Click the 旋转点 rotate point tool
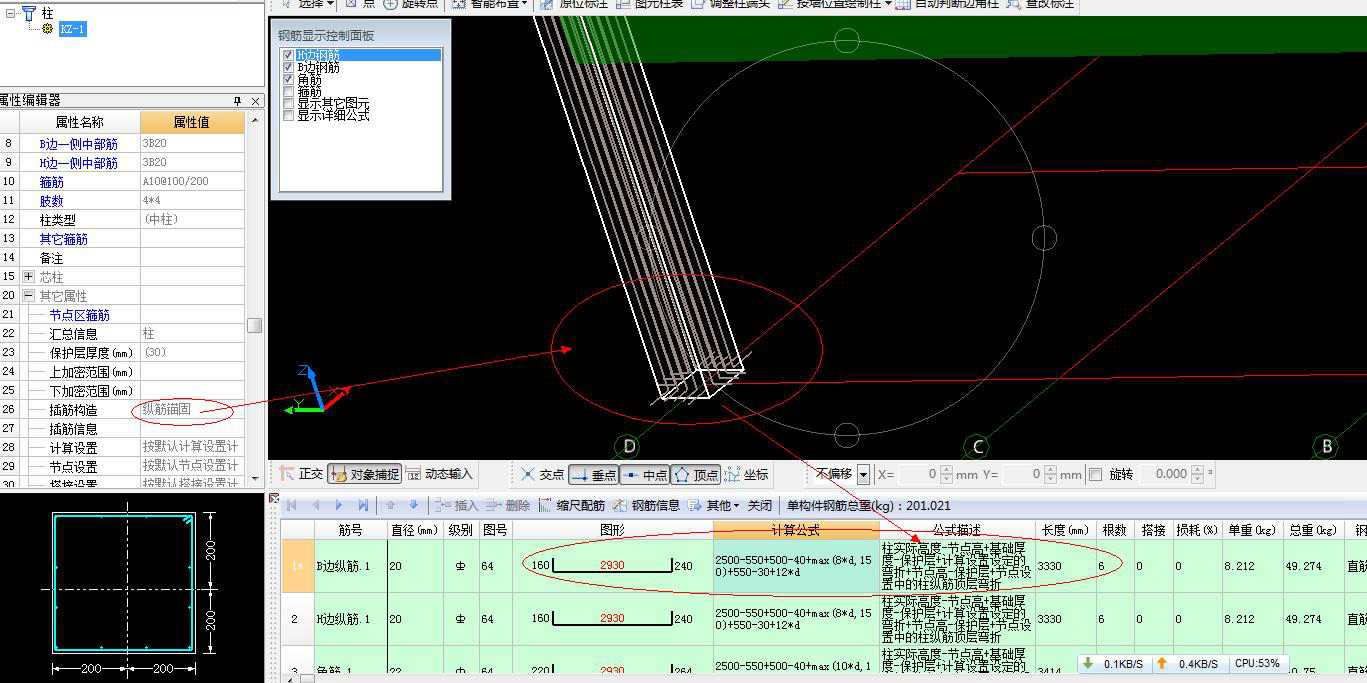 (x=411, y=4)
